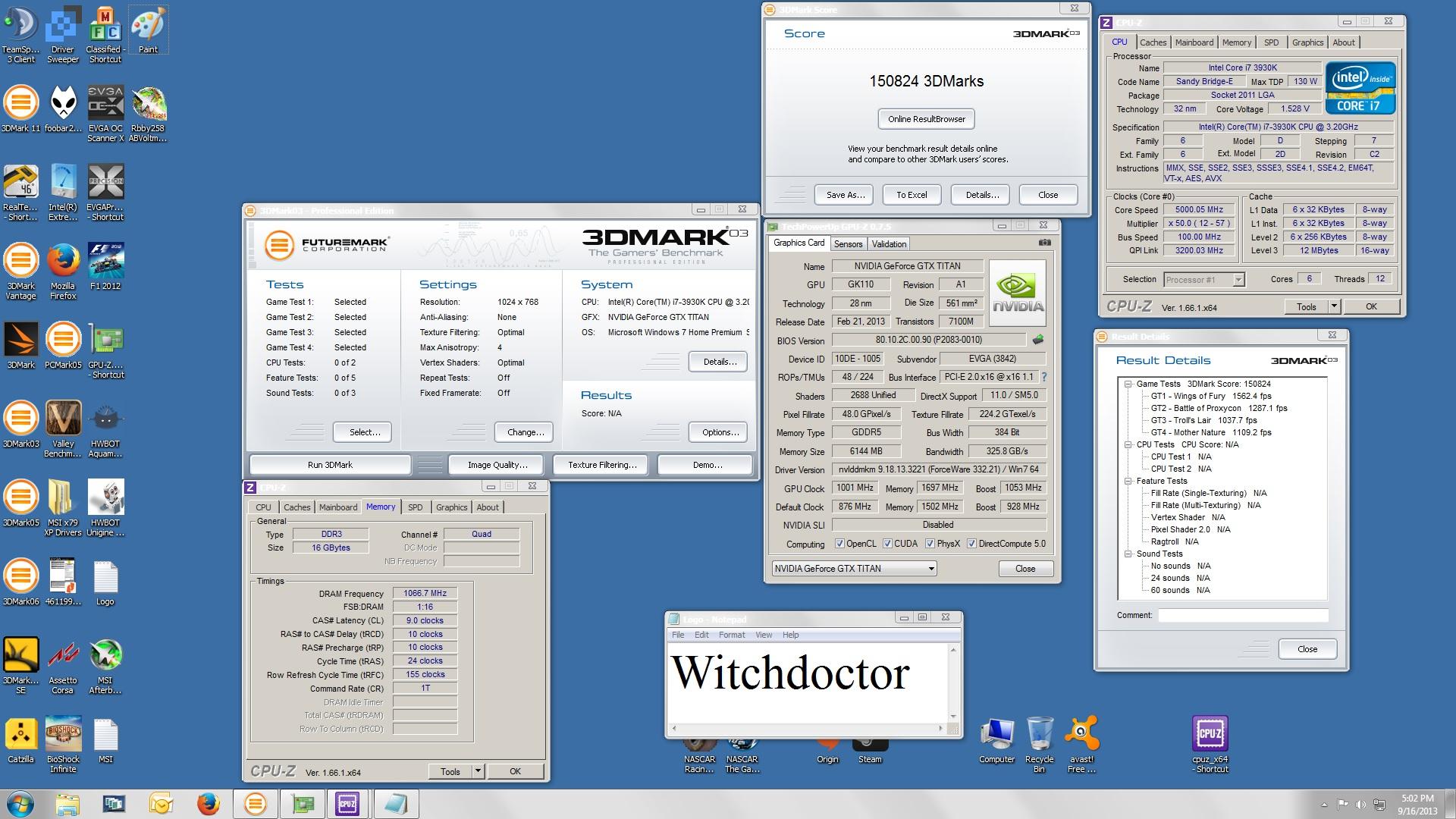Screen dimensions: 1456x819
Task: Click the Notepad vertical scrollbar down arrow
Action: click(953, 716)
